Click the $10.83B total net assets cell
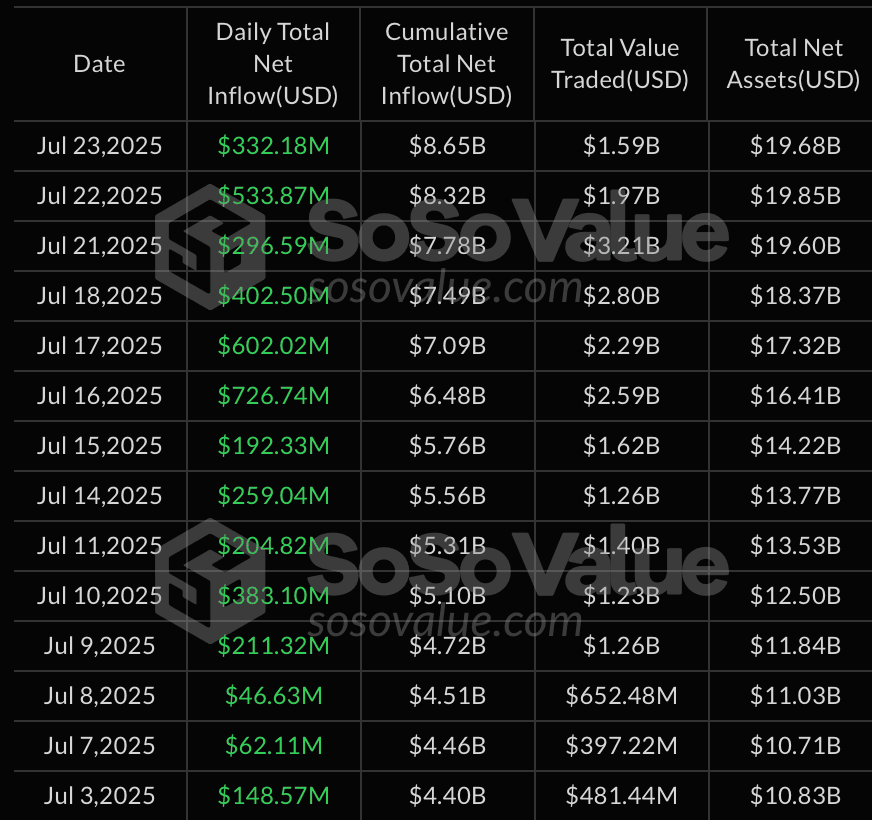 (x=794, y=796)
